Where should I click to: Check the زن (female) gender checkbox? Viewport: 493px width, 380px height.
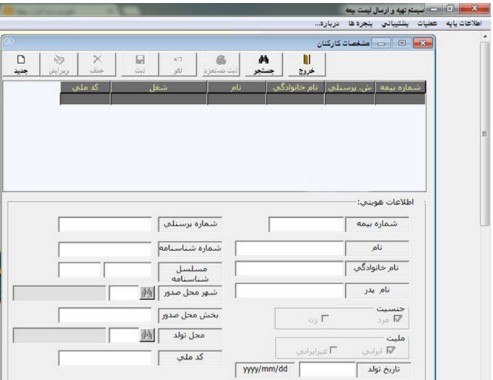pos(325,319)
